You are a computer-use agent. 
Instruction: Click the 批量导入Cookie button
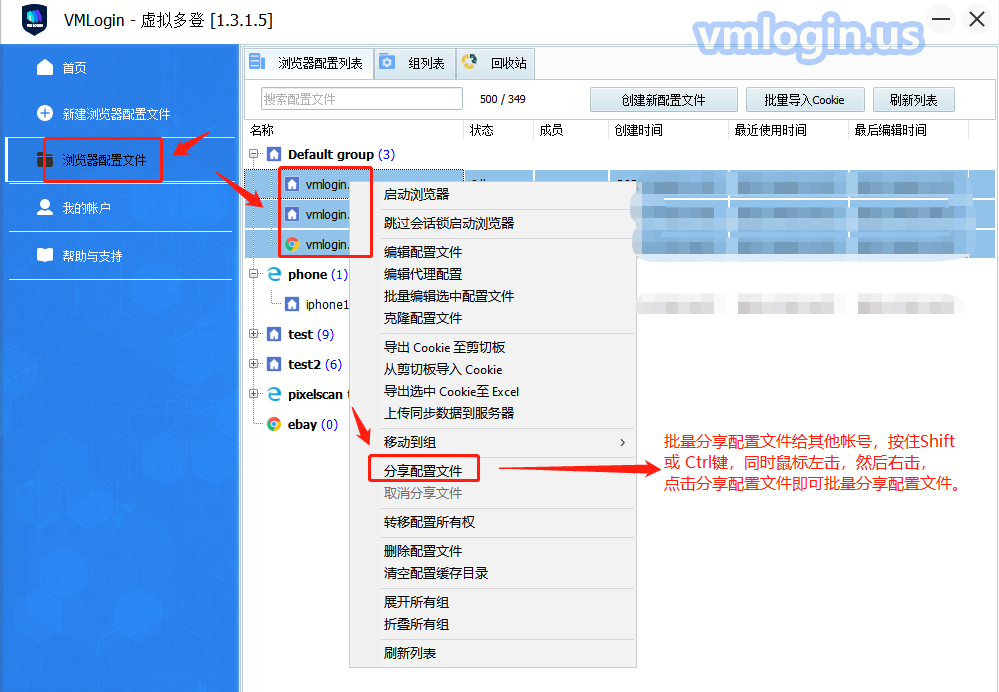(x=804, y=100)
